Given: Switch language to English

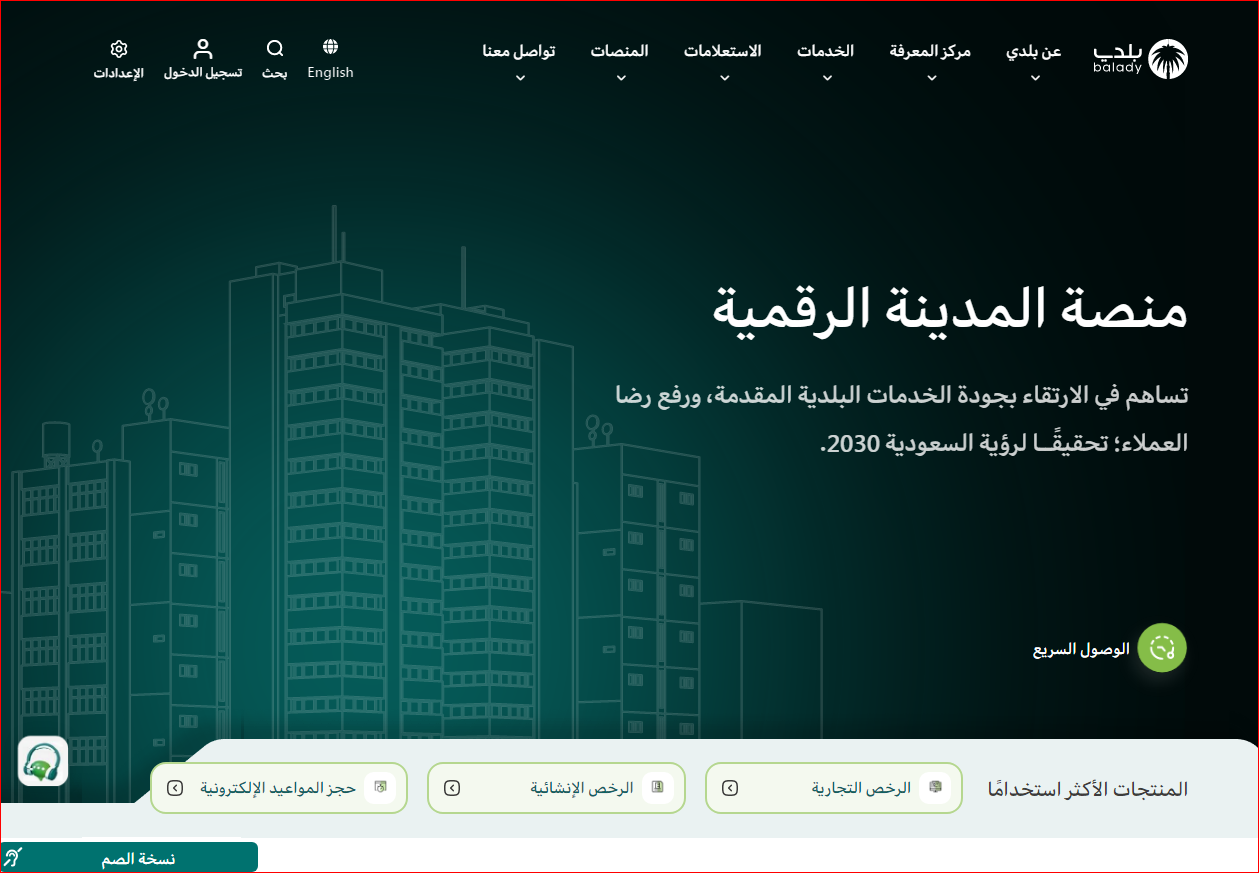Looking at the screenshot, I should click(x=331, y=72).
